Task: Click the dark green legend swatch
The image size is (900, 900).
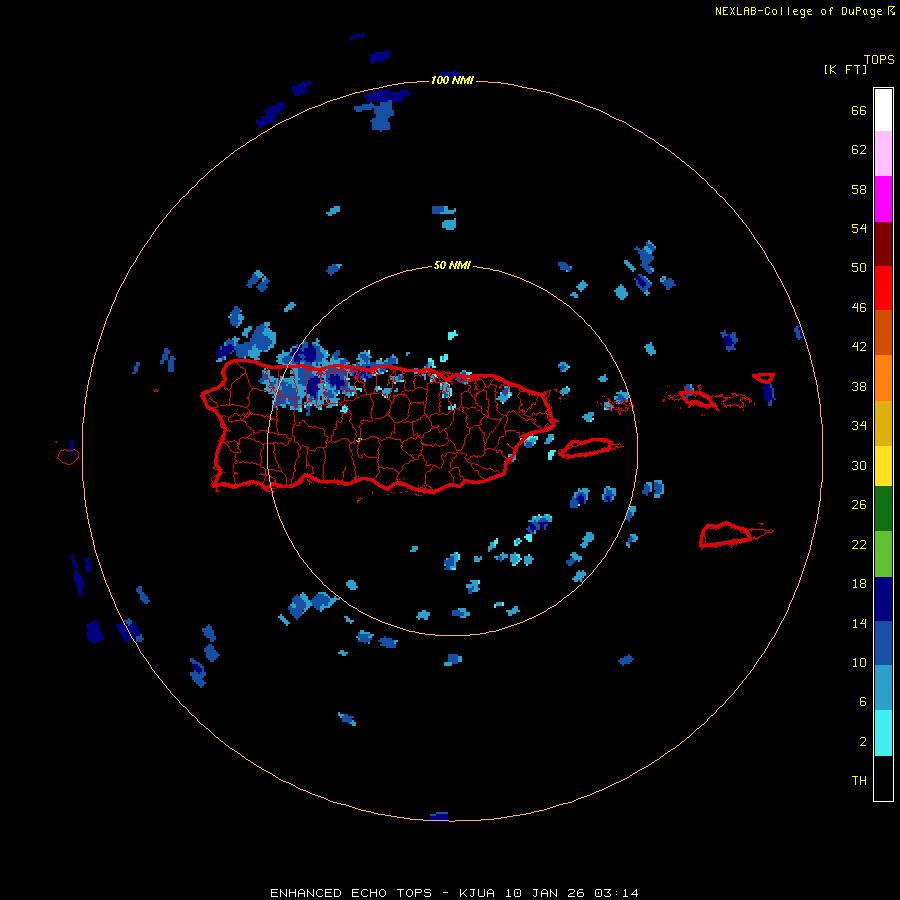Action: [883, 509]
